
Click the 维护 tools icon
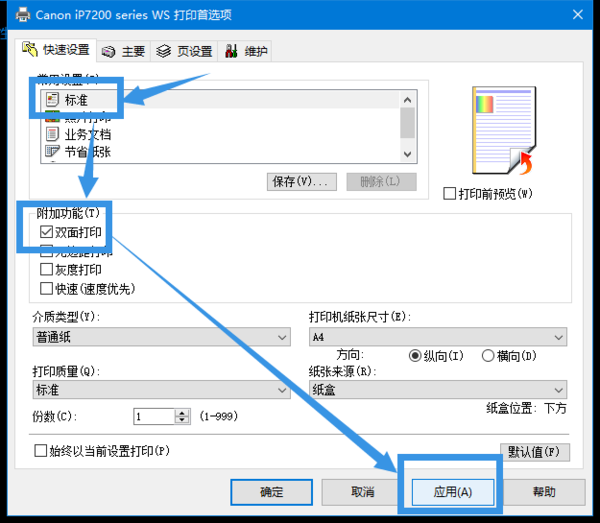(231, 51)
